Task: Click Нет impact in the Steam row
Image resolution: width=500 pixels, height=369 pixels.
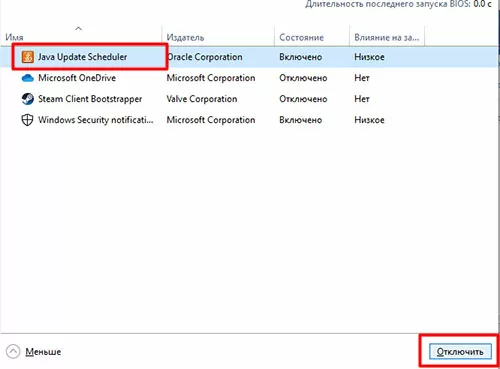Action: point(362,99)
